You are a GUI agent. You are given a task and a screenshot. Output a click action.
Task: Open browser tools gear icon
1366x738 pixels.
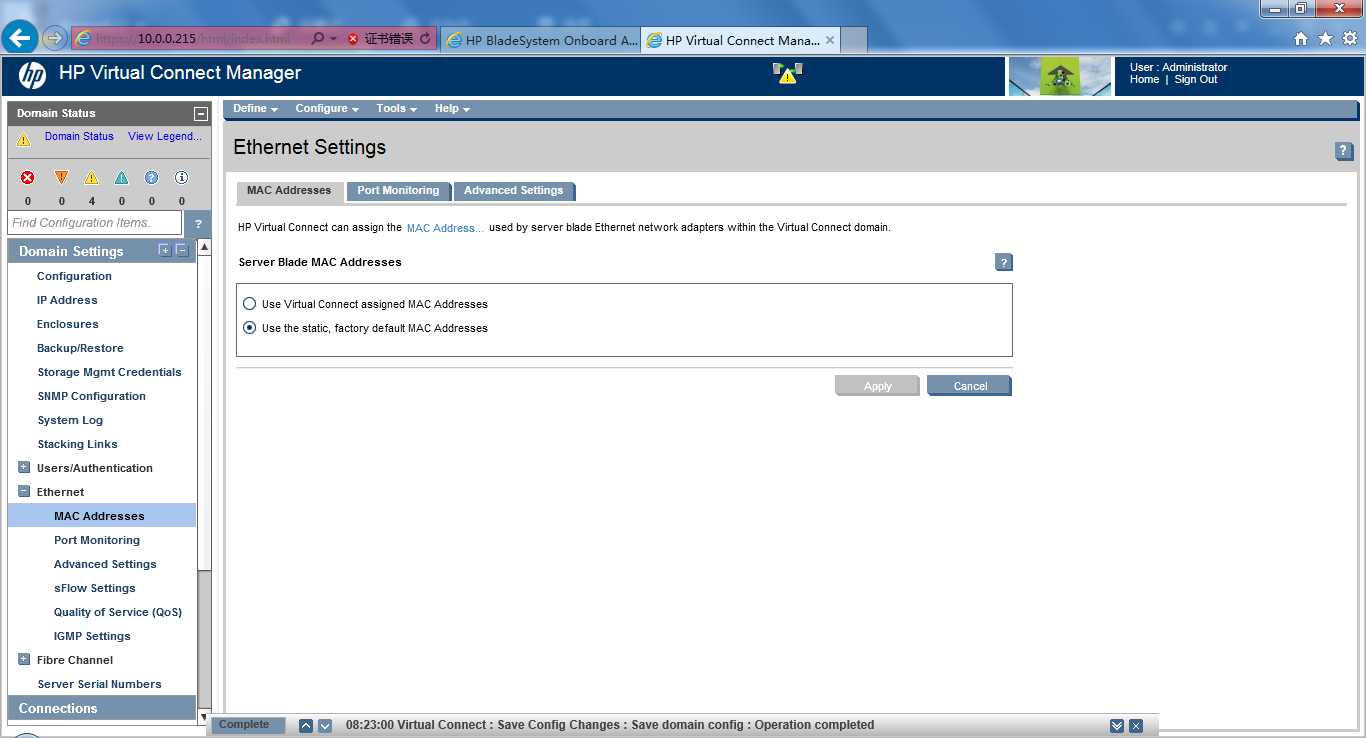[x=1349, y=39]
